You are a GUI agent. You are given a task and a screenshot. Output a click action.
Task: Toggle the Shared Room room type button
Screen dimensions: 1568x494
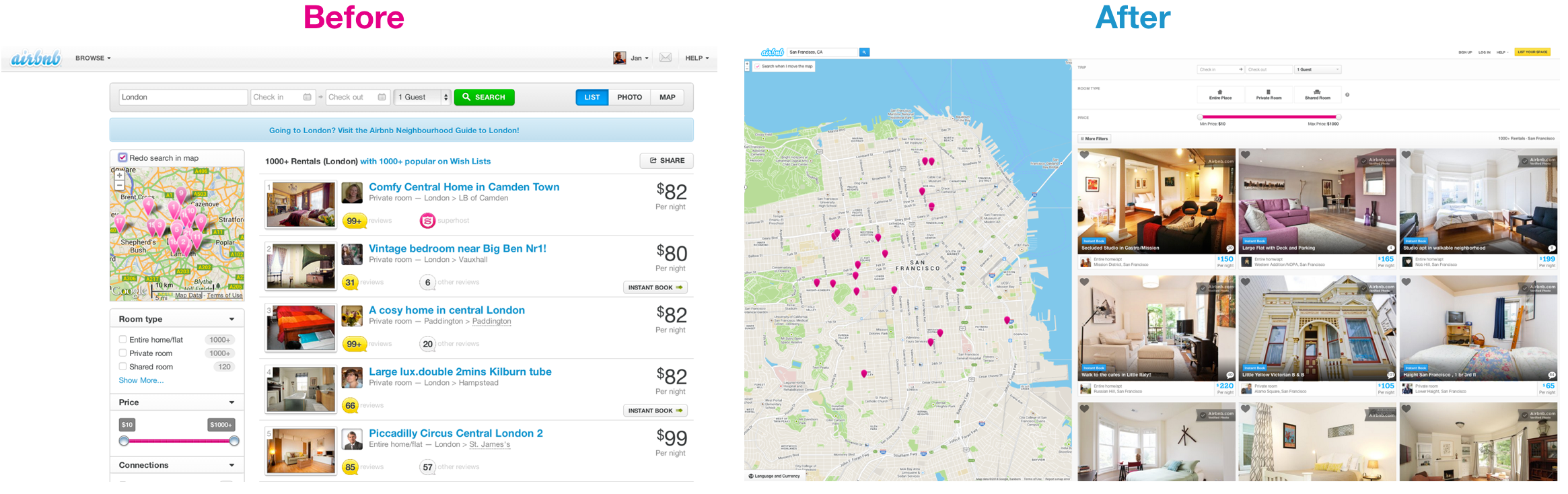(1317, 94)
